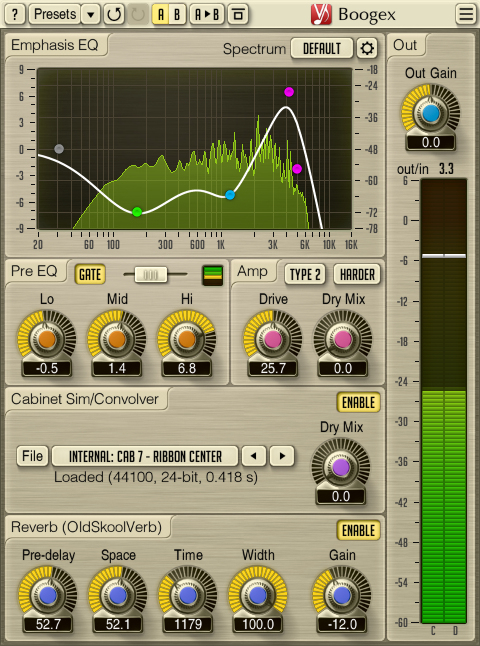
Task: Click the copy A to B button
Action: [x=207, y=14]
